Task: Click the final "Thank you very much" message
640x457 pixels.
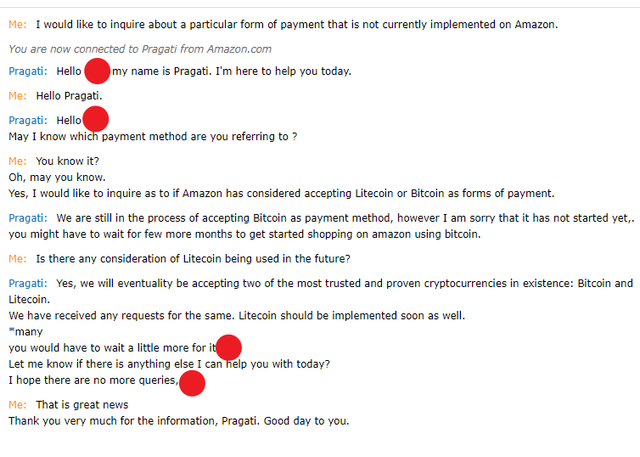Action: click(178, 421)
